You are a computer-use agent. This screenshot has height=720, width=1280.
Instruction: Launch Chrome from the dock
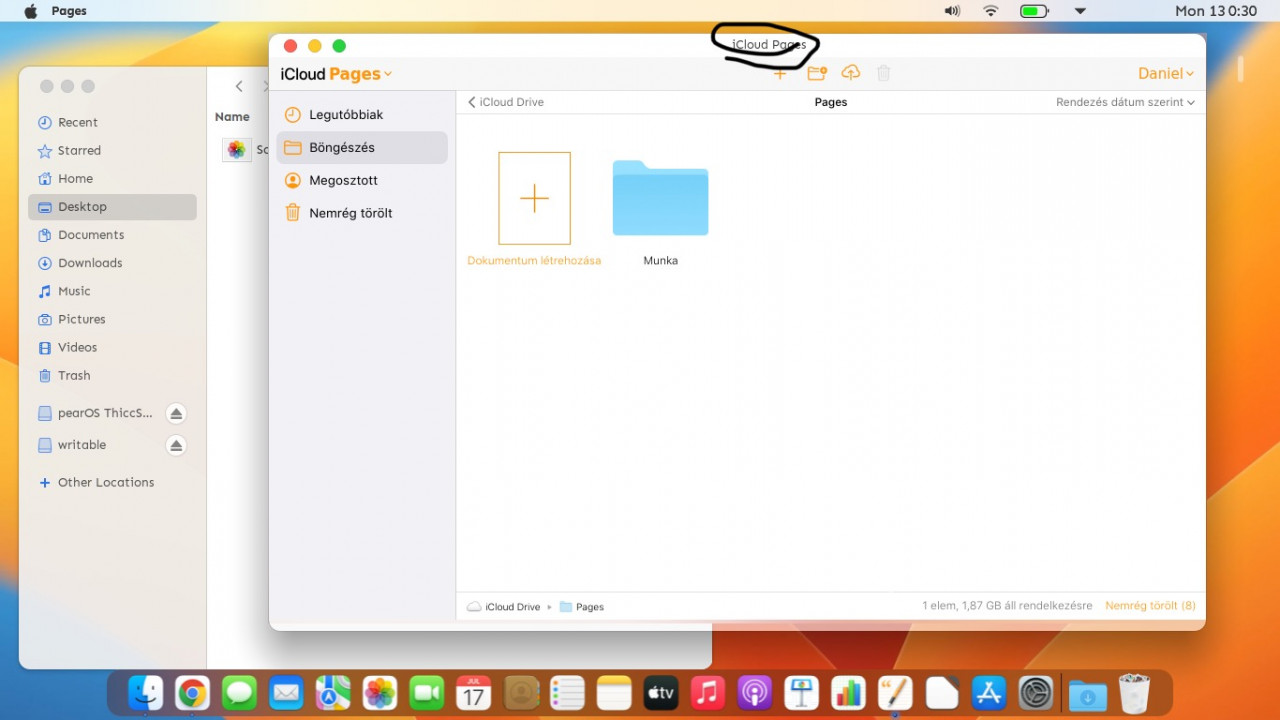point(192,693)
